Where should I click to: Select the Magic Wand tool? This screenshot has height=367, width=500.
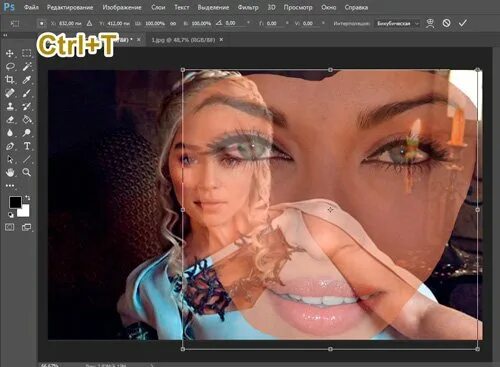click(x=27, y=67)
